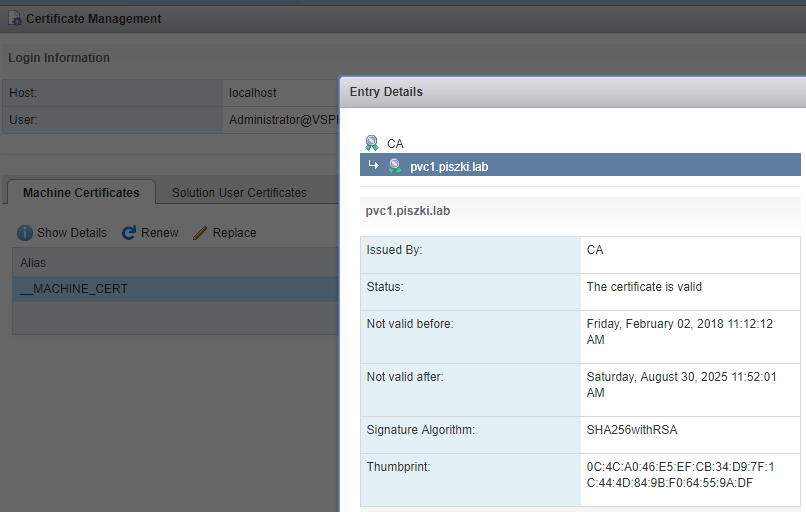806x512 pixels.
Task: Click the Host label
Action: pos(23,93)
